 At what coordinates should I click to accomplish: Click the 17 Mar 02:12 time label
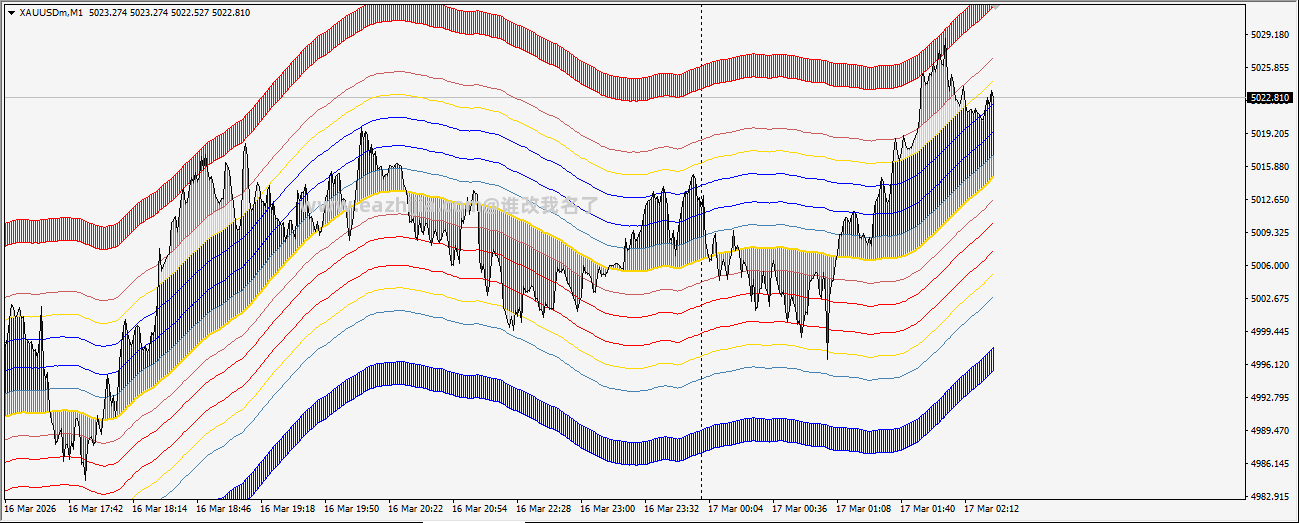click(x=992, y=509)
